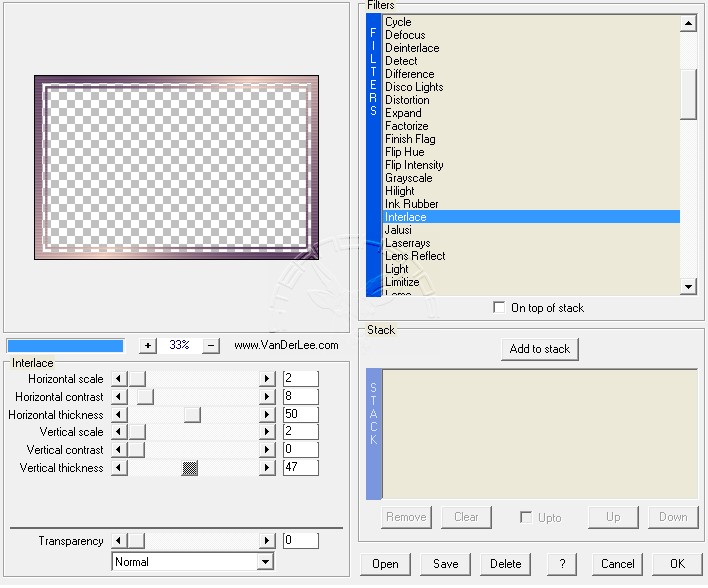Click the Horizontal scale right arrow
Screen dimensions: 708x588
267,379
